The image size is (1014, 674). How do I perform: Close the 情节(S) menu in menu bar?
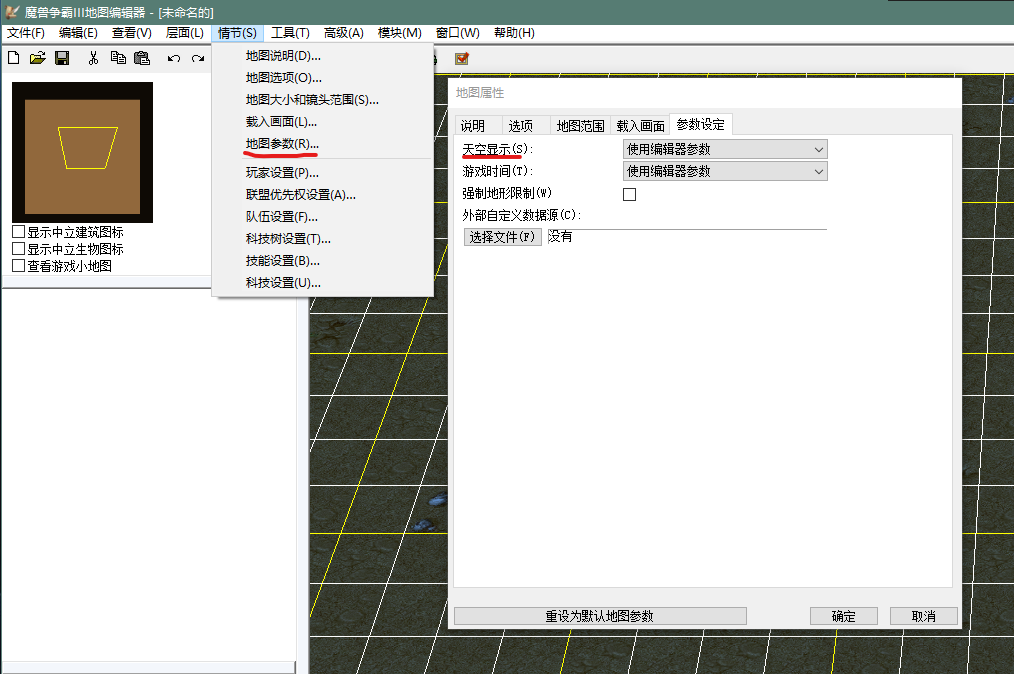pos(237,33)
